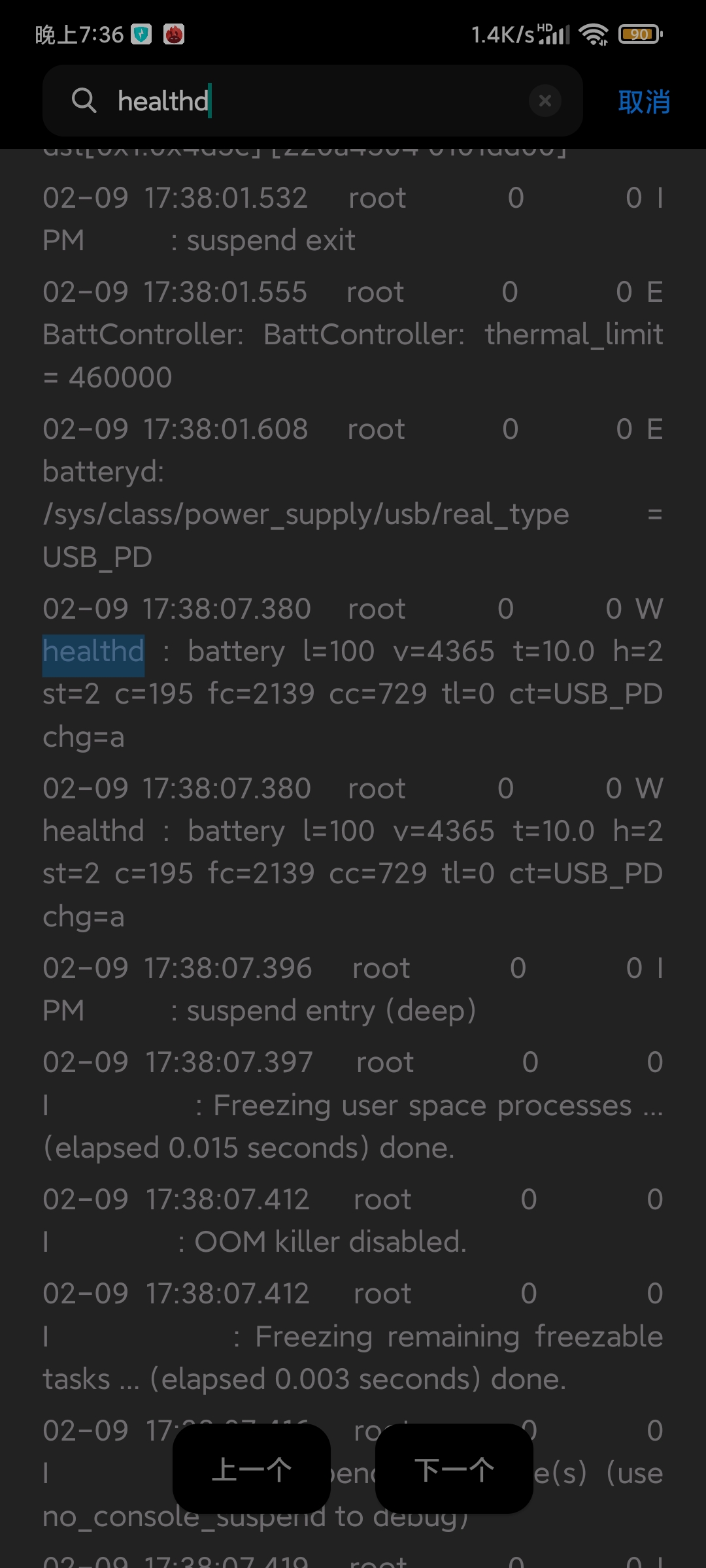Tap the second healthd battery log entry
706x1568 pixels.
(x=353, y=852)
